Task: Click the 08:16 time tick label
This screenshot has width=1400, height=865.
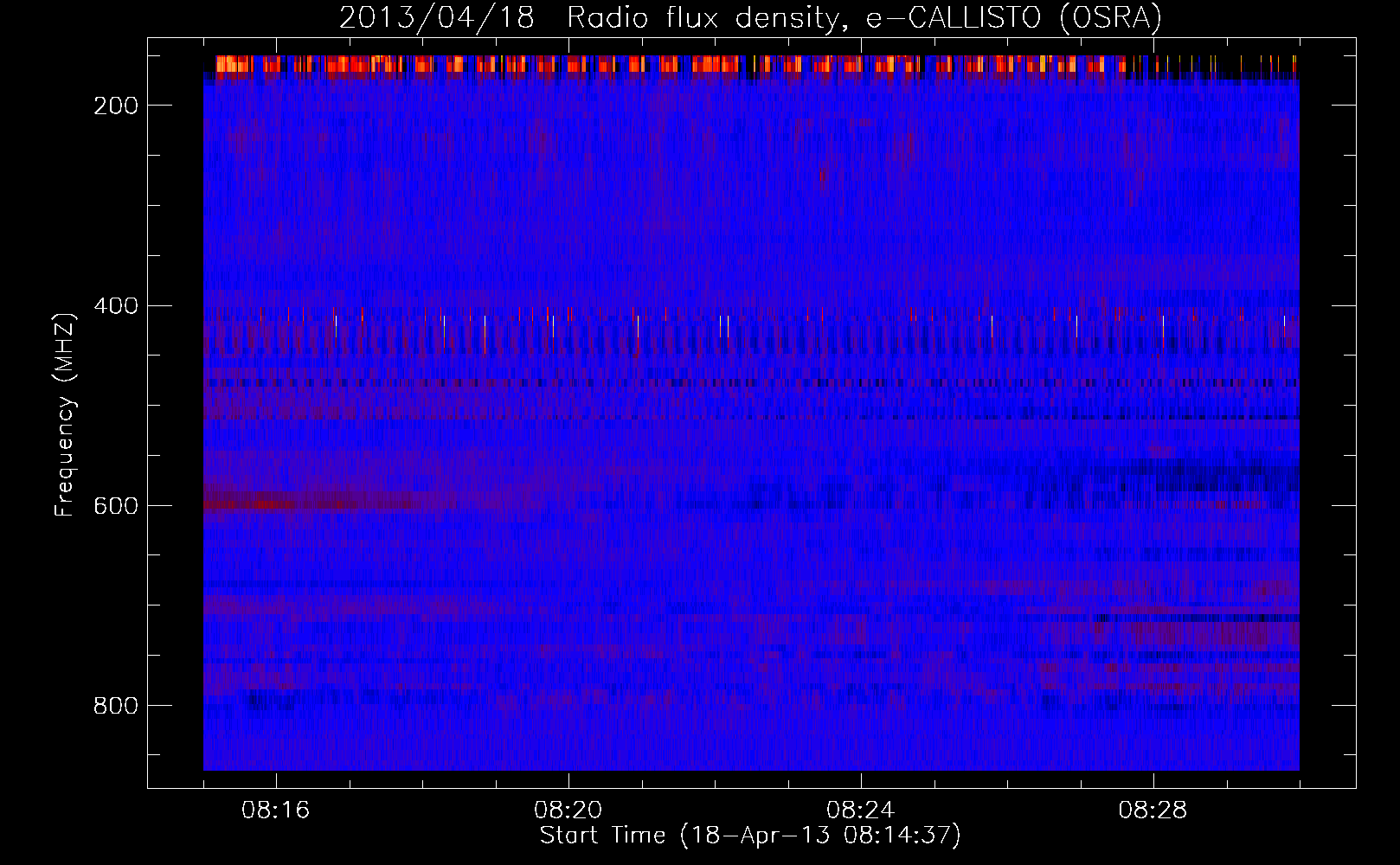Action: (275, 811)
